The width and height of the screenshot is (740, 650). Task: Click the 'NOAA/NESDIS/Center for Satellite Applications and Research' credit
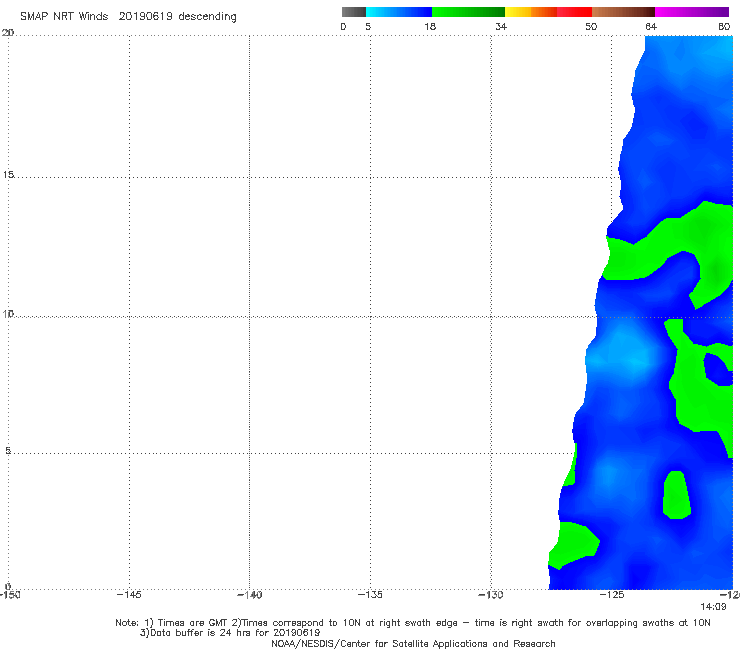point(413,643)
